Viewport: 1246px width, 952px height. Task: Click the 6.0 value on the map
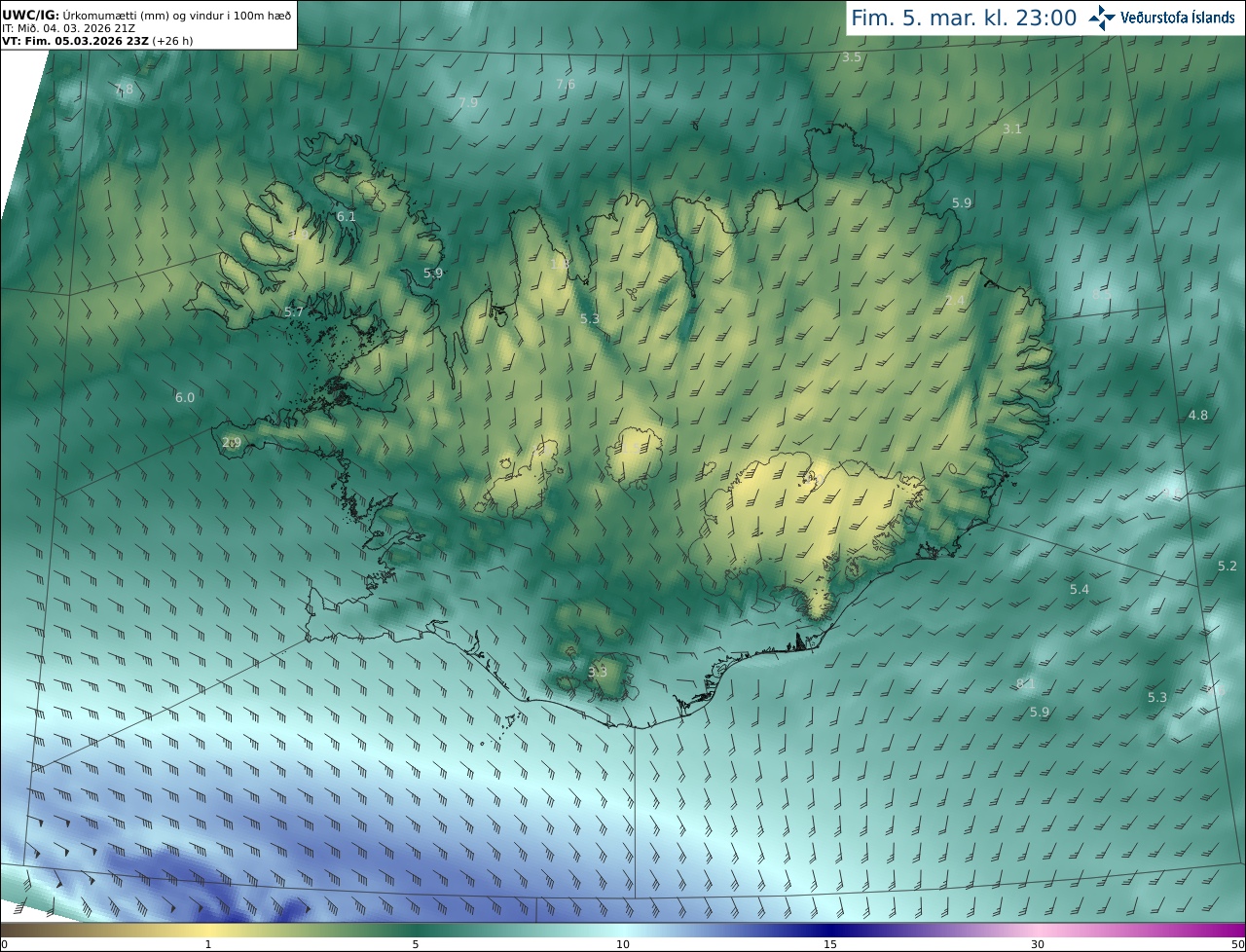[185, 397]
